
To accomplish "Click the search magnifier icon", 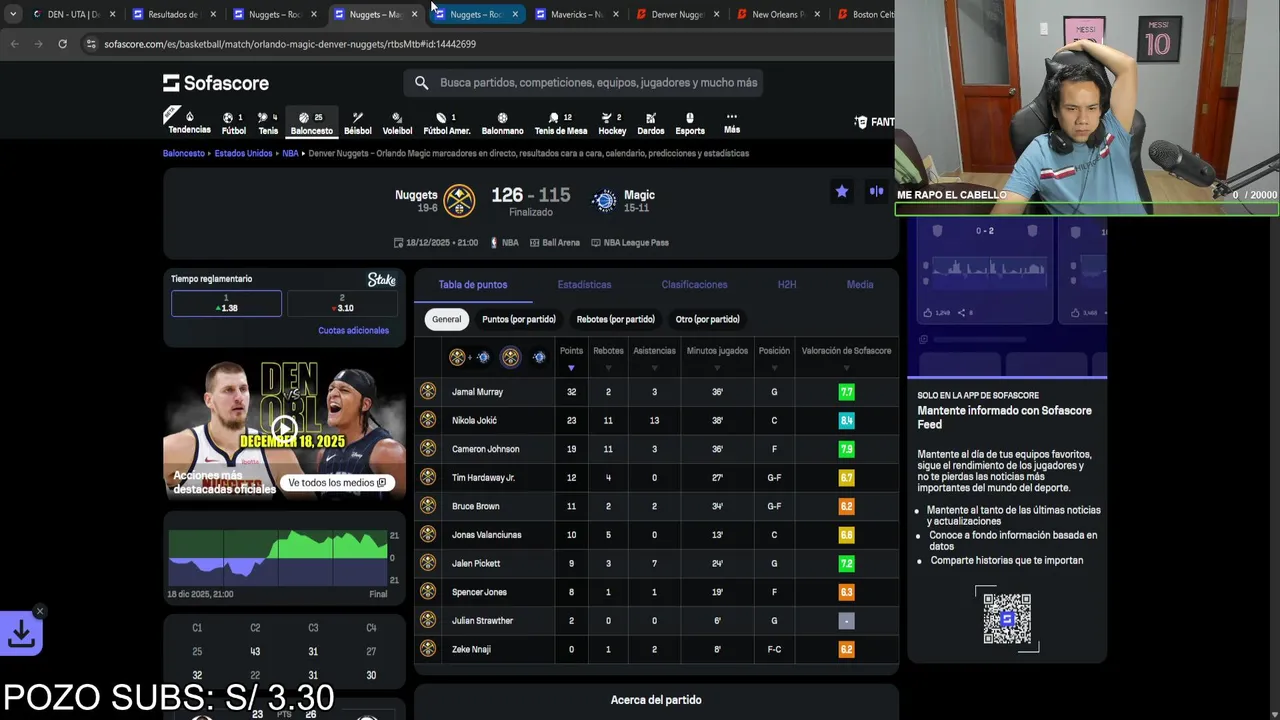I will click(x=421, y=83).
